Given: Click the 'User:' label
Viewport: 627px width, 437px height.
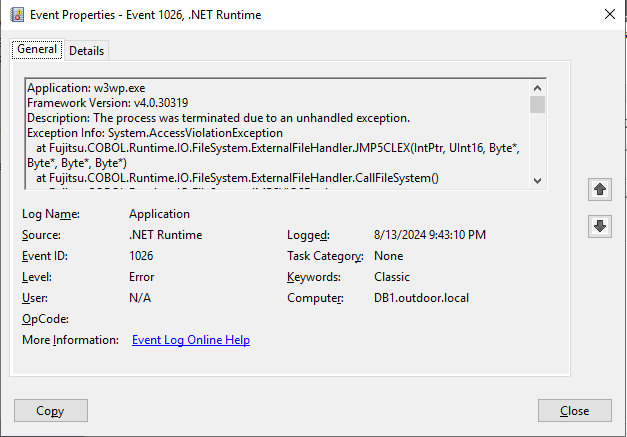Looking at the screenshot, I should (35, 298).
